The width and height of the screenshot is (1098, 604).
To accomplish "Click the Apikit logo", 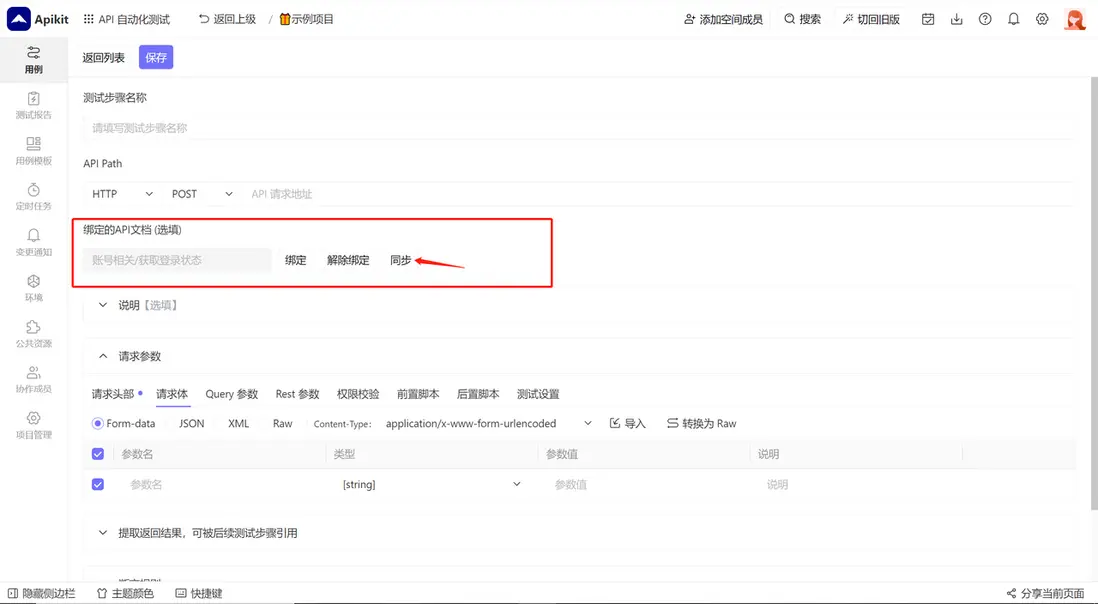I will 38,20.
